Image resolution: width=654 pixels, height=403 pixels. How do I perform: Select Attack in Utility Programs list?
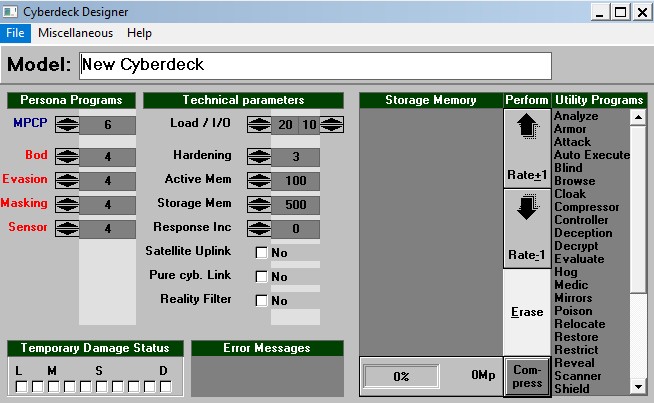tap(572, 142)
